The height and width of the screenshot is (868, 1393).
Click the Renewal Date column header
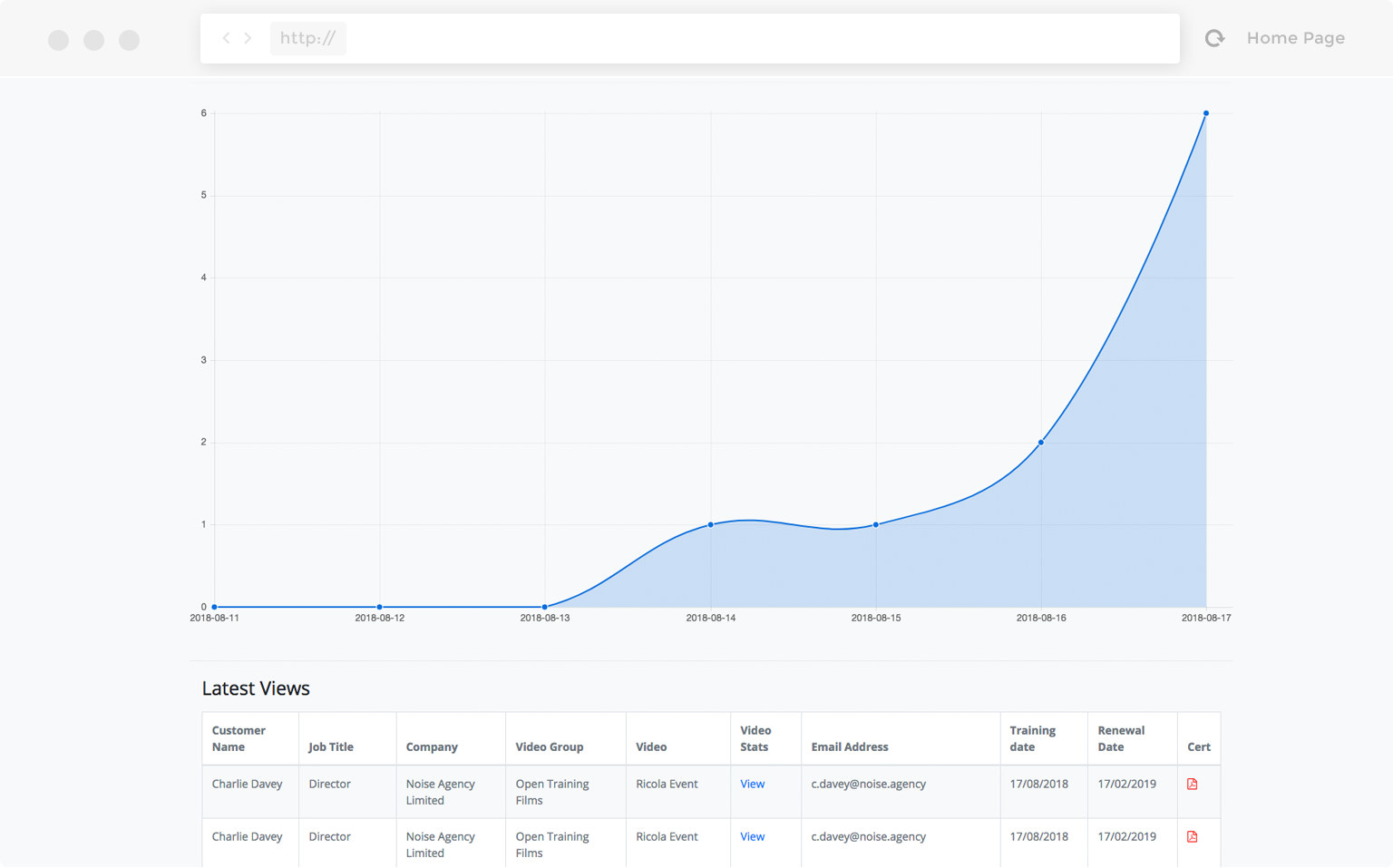click(1122, 738)
